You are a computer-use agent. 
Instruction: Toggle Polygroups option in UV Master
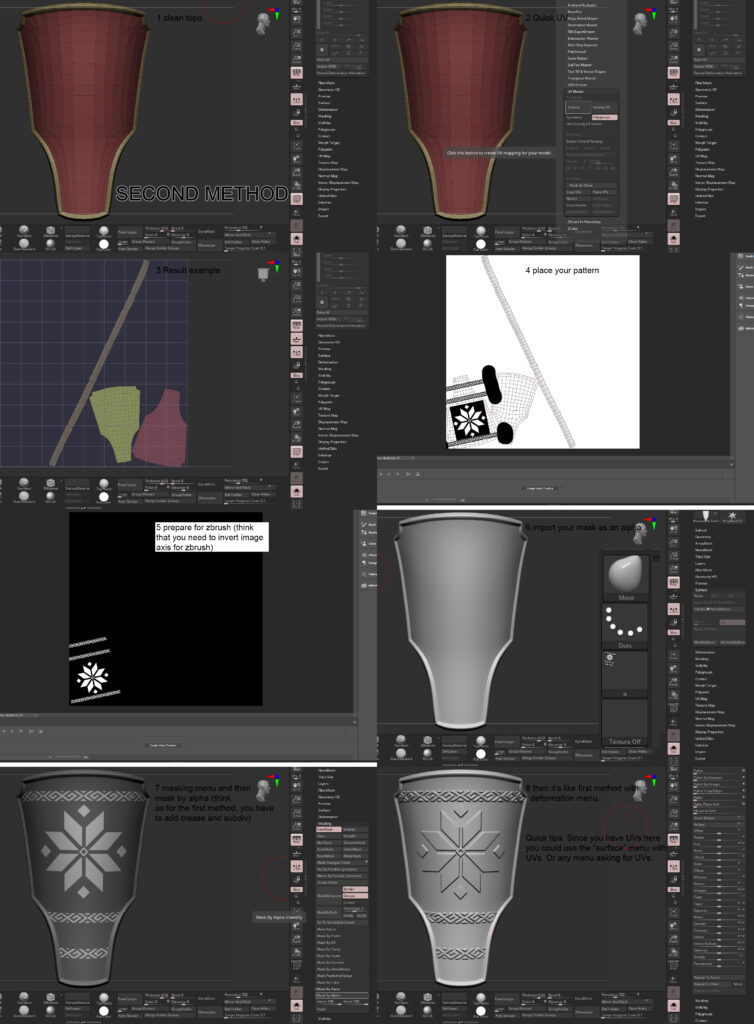604,118
